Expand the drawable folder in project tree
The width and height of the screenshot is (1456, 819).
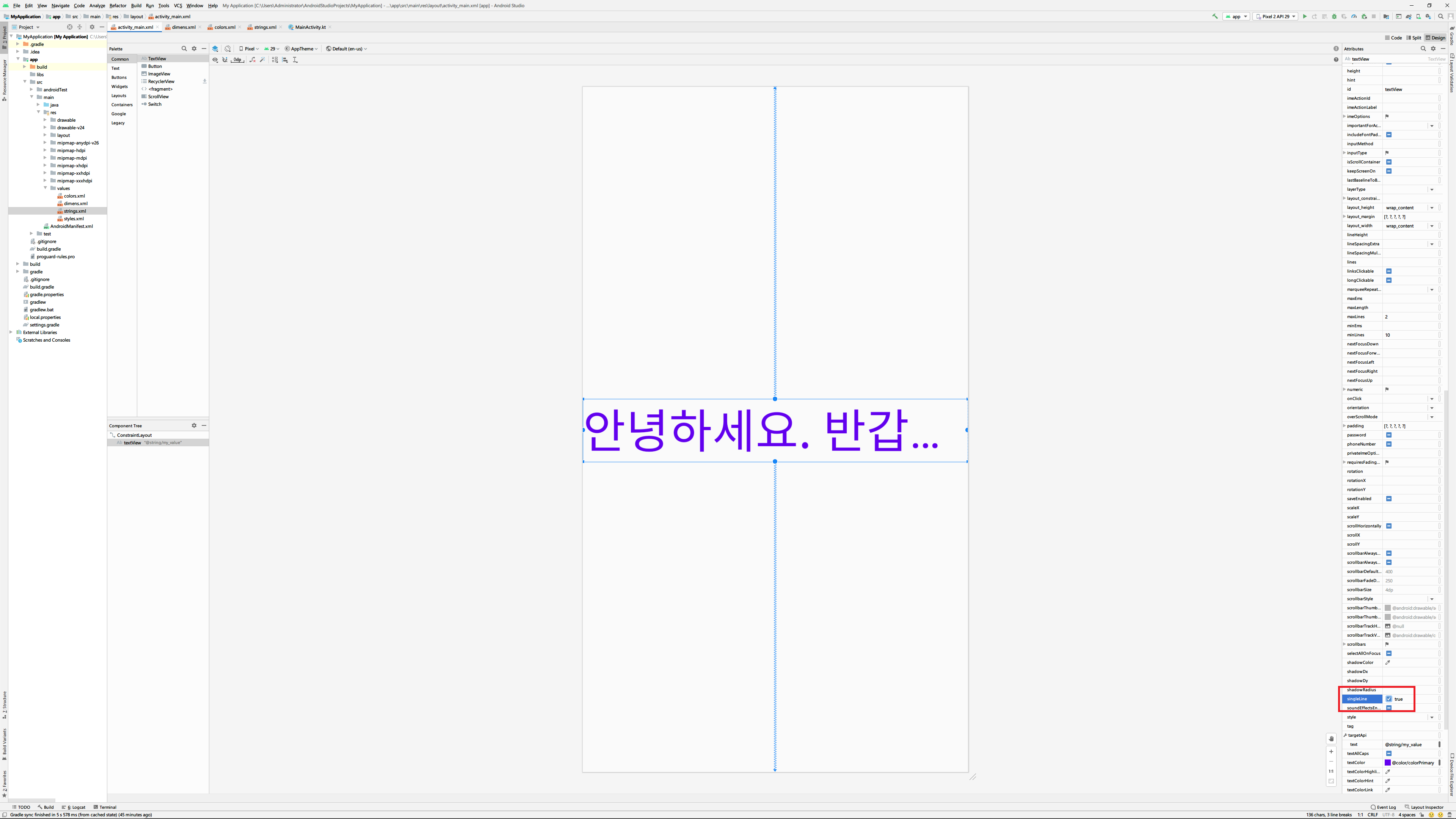point(45,120)
